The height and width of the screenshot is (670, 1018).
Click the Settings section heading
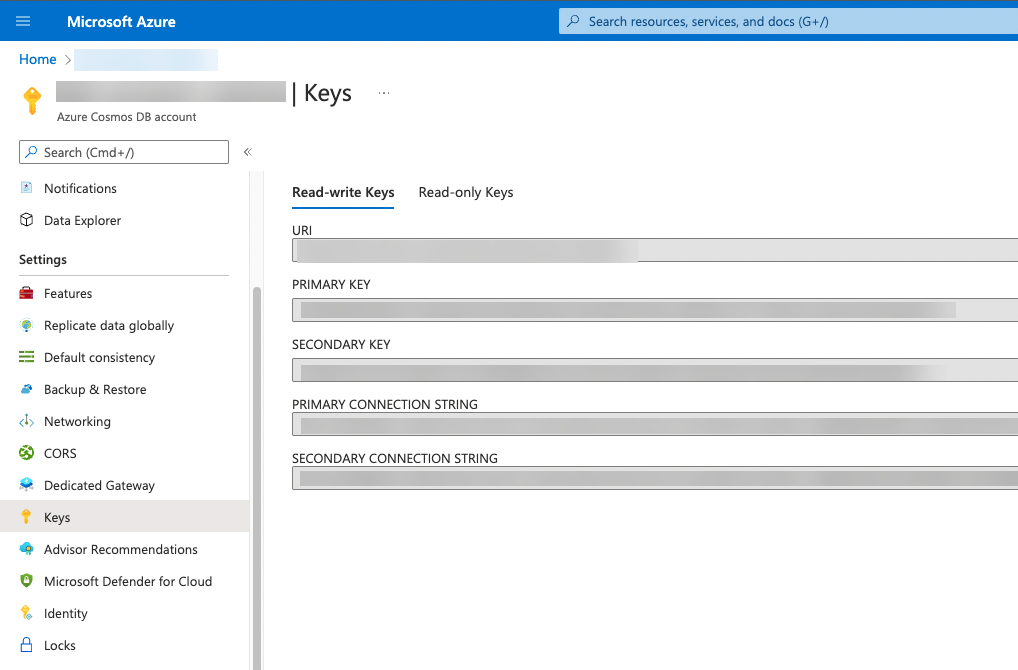tap(43, 260)
